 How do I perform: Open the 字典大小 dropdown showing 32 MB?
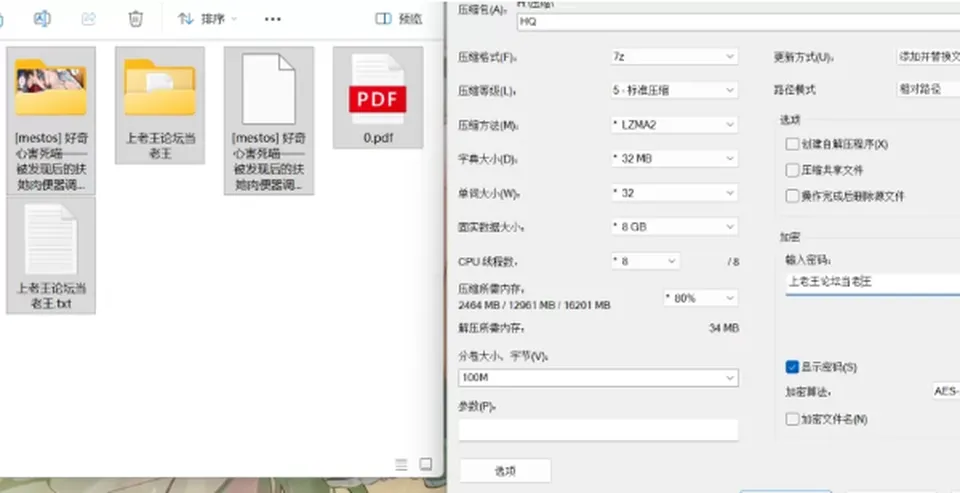(x=674, y=159)
